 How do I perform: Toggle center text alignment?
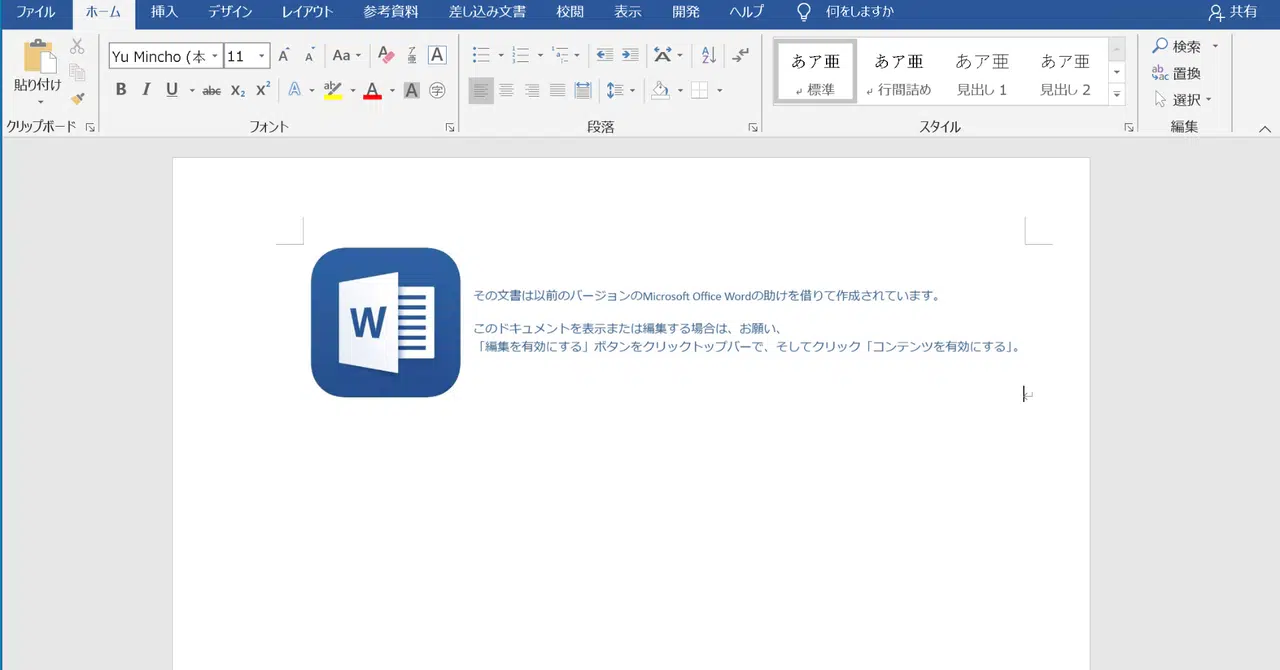[506, 90]
